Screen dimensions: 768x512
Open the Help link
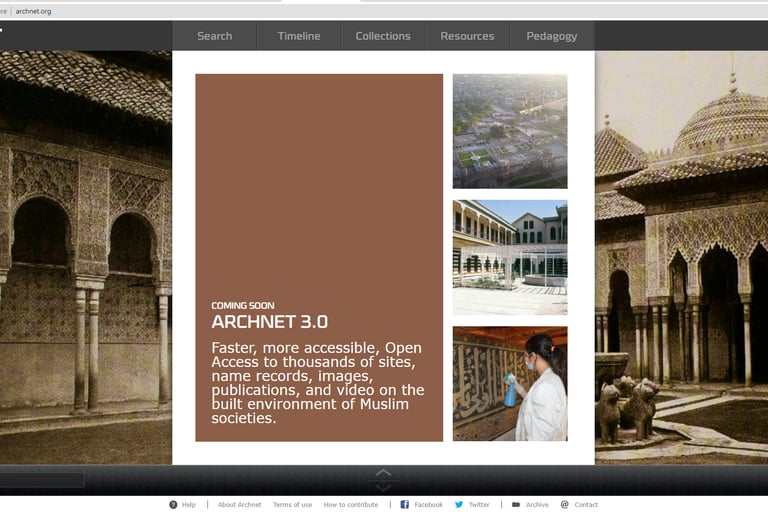tap(189, 505)
